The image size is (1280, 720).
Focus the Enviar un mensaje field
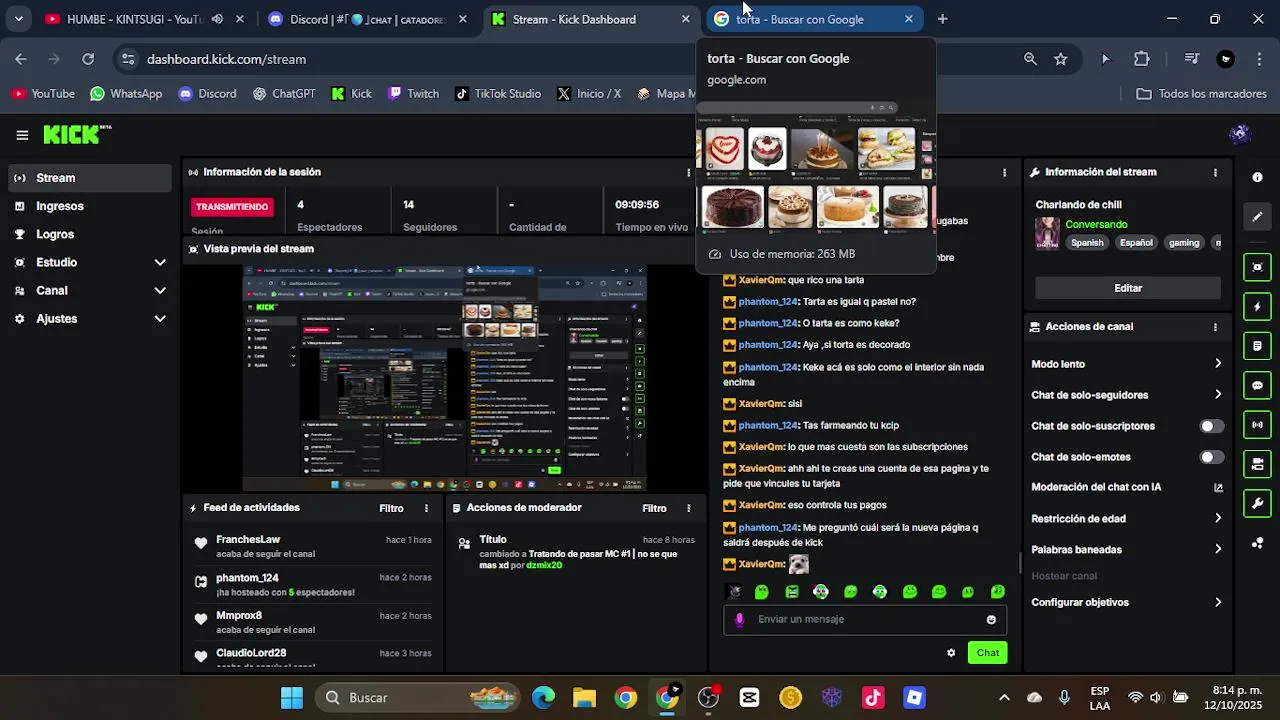865,619
